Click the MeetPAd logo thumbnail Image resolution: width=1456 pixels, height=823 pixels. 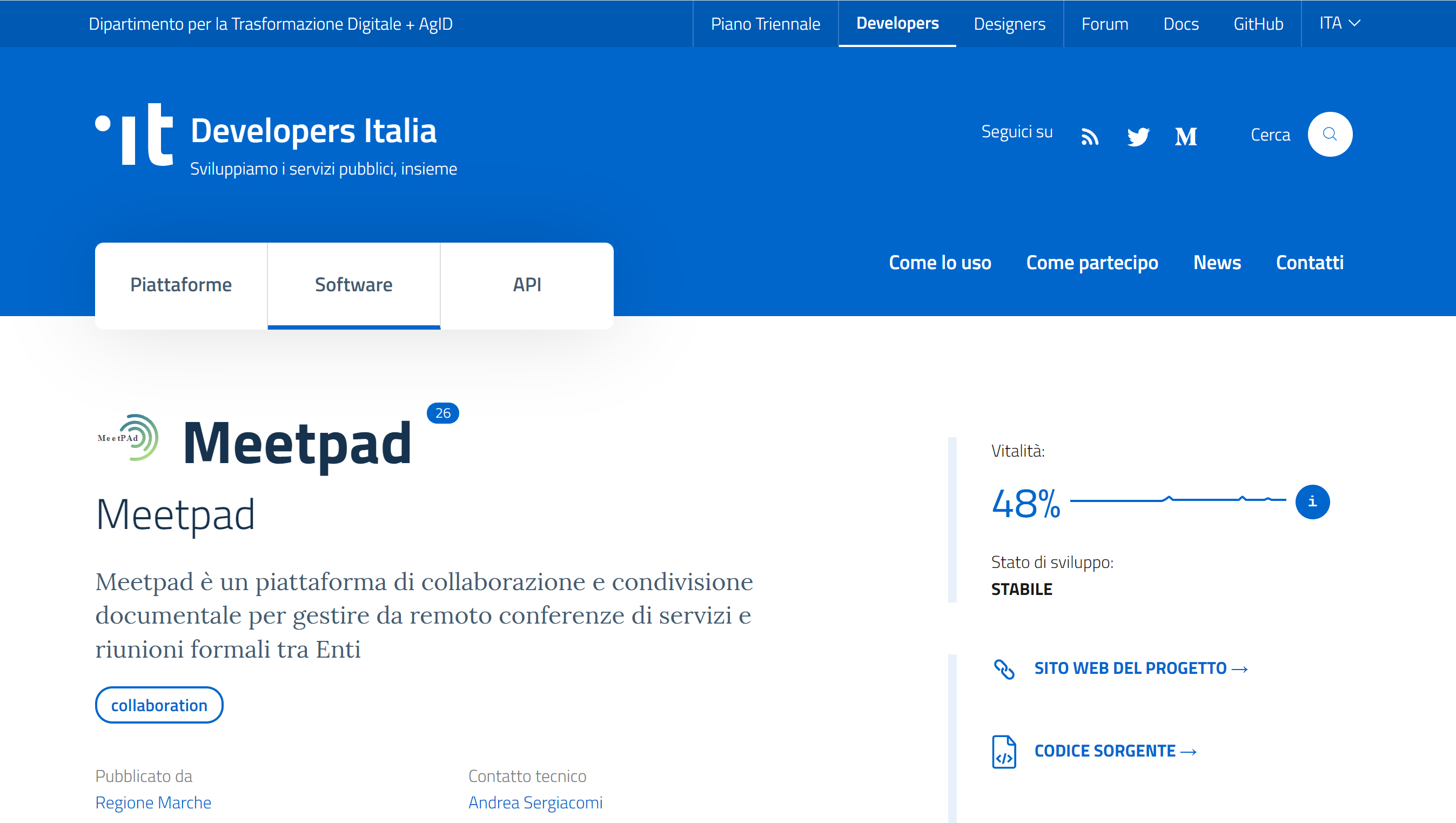128,437
